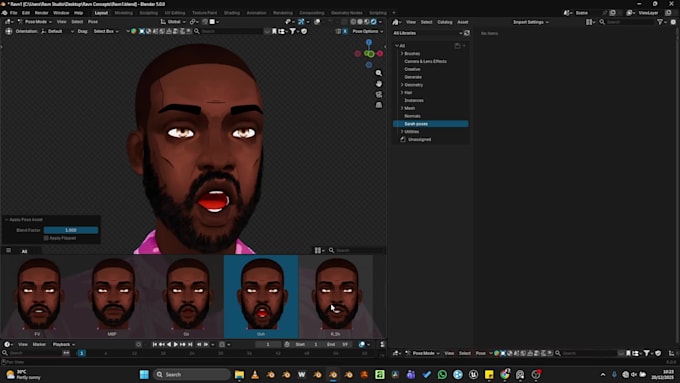
Task: Toggle auto keying record button in timeline
Action: 138,344
